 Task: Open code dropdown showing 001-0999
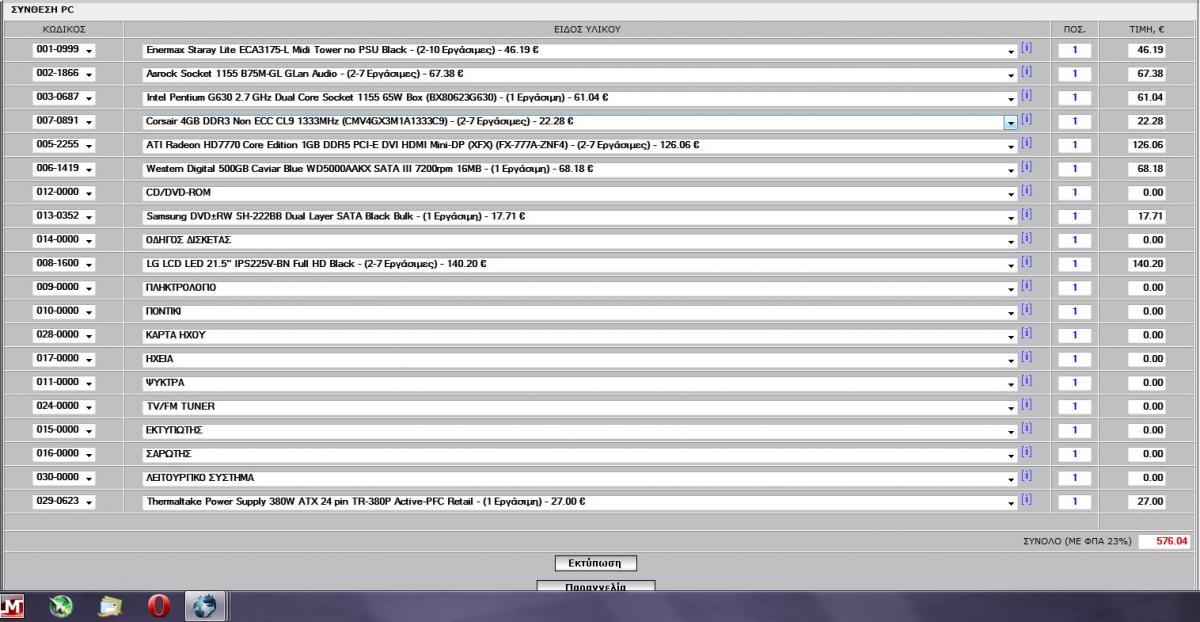(x=63, y=50)
